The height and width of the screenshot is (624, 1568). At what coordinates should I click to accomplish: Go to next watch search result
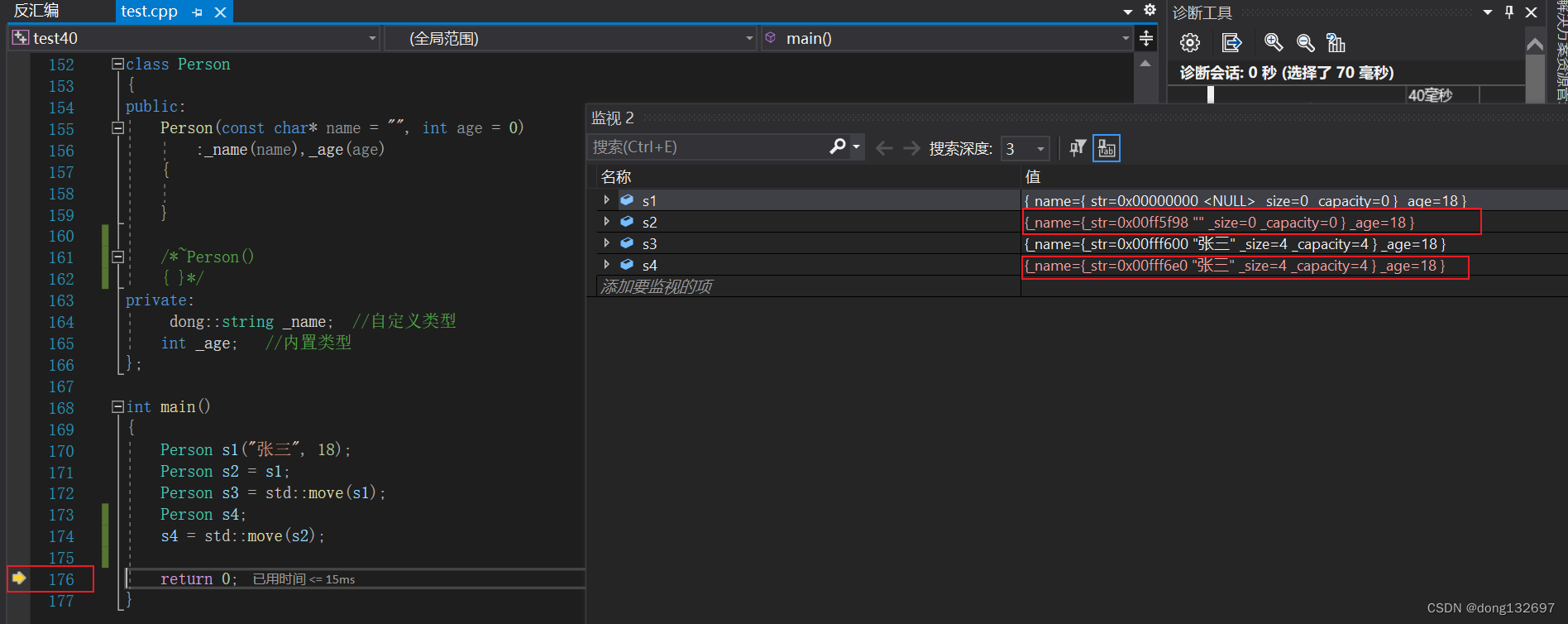click(911, 148)
